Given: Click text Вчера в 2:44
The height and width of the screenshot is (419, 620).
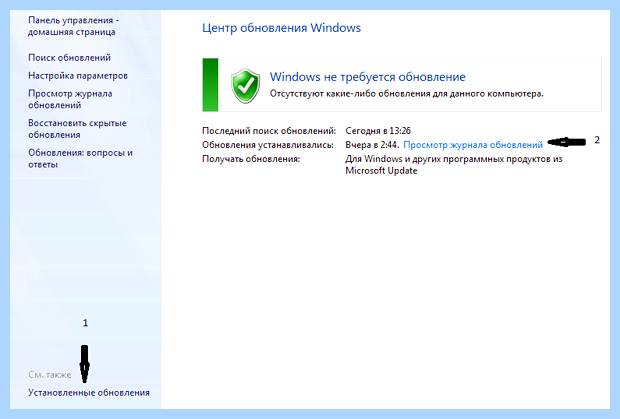Looking at the screenshot, I should 372,145.
